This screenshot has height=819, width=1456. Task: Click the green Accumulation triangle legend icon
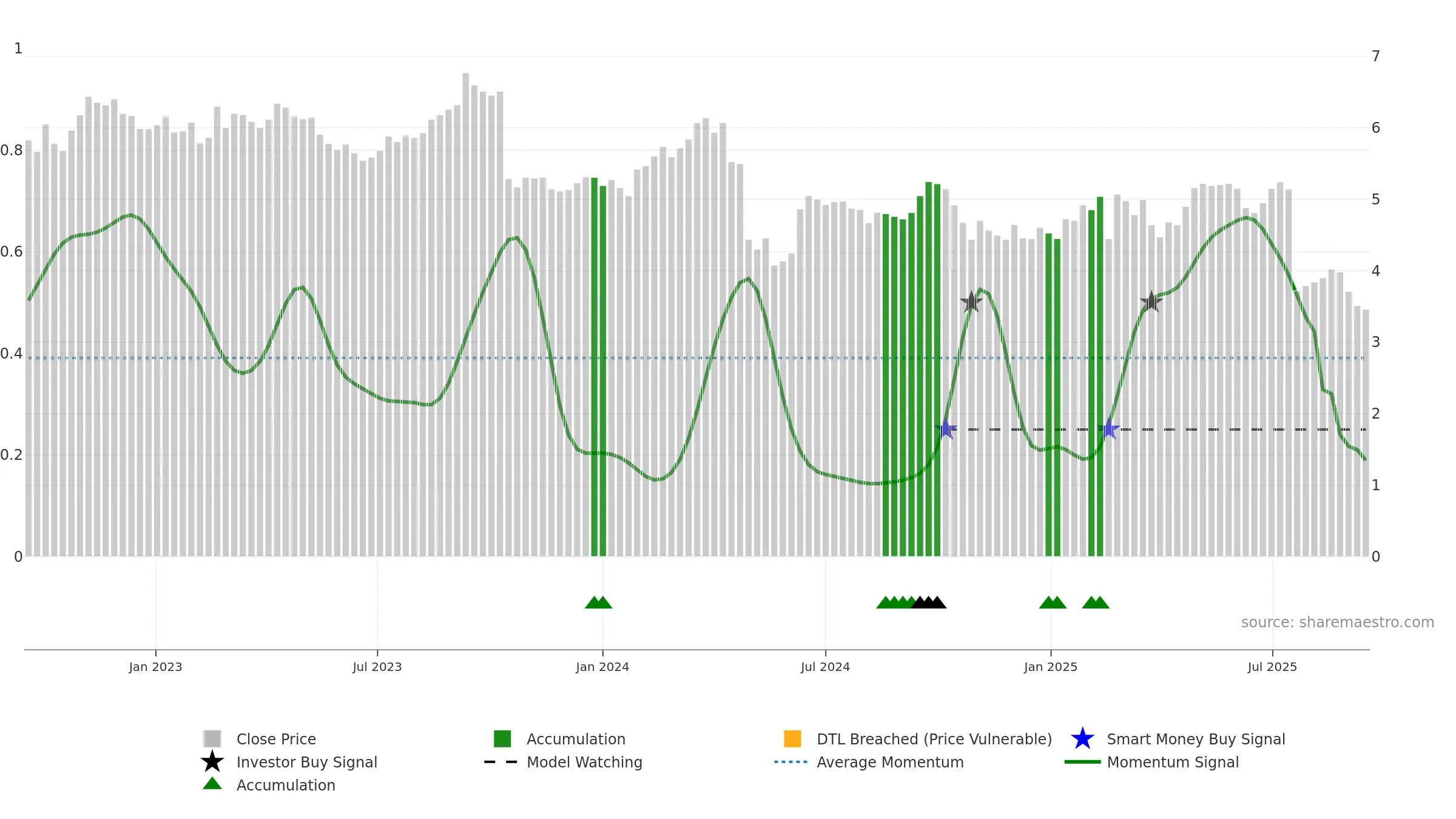pos(212,784)
